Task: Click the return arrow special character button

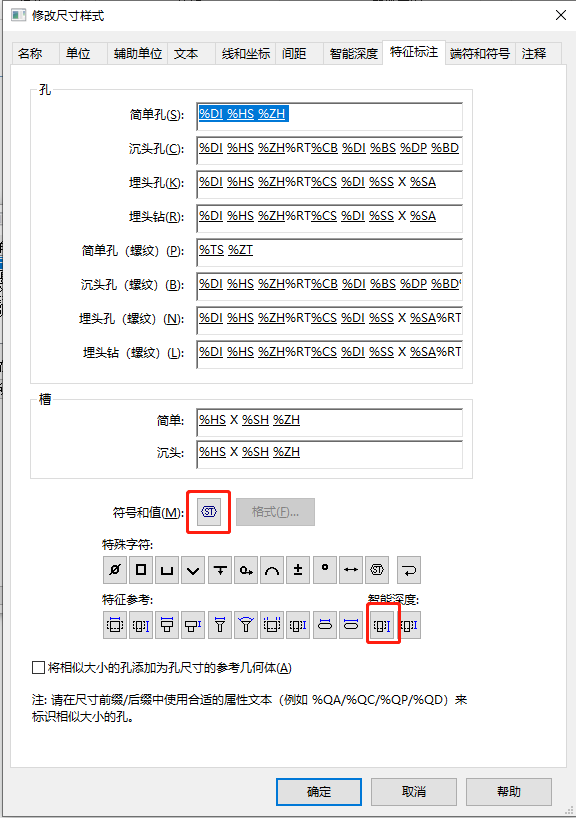Action: coord(409,570)
